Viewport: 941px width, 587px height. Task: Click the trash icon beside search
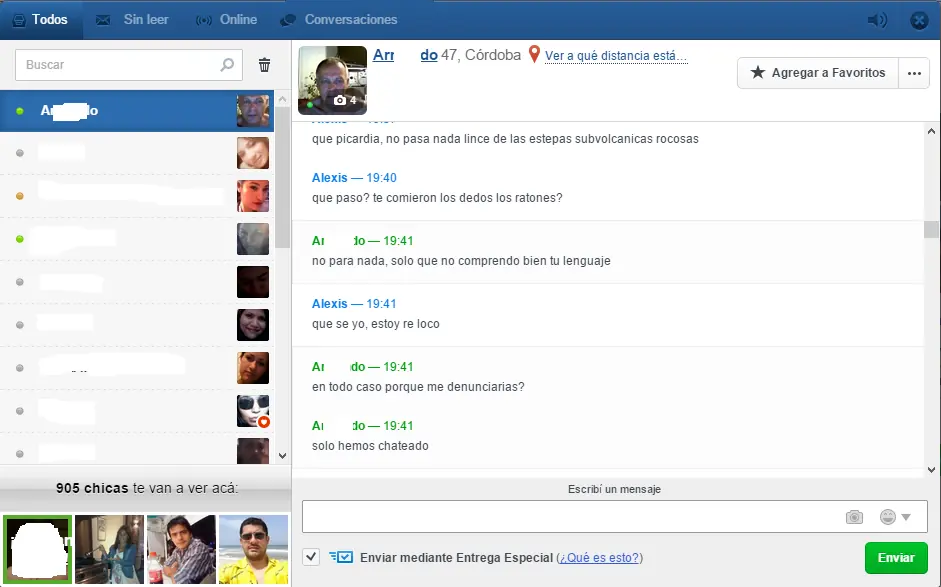point(264,65)
